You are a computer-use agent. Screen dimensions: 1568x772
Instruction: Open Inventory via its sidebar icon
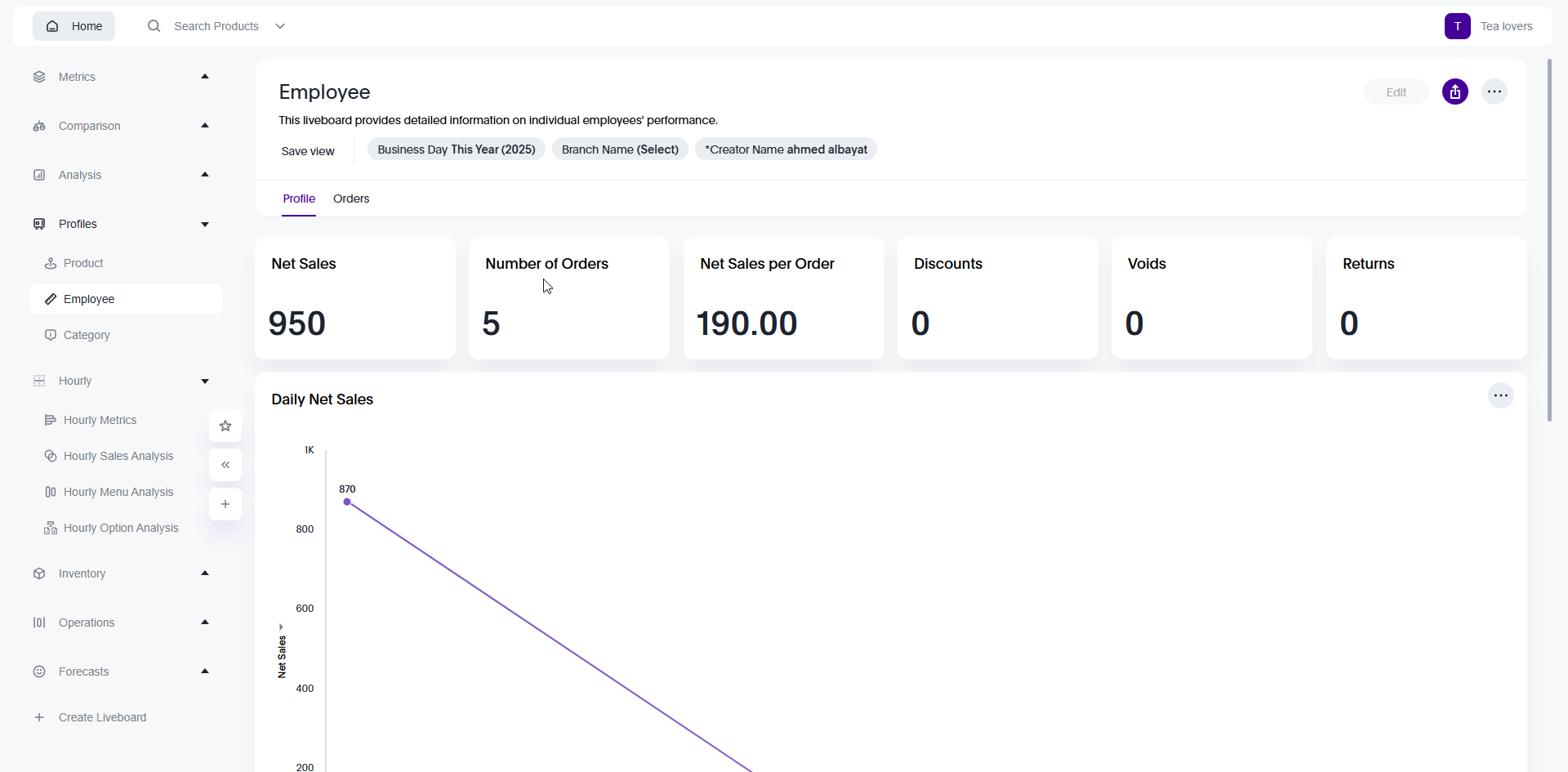[39, 573]
